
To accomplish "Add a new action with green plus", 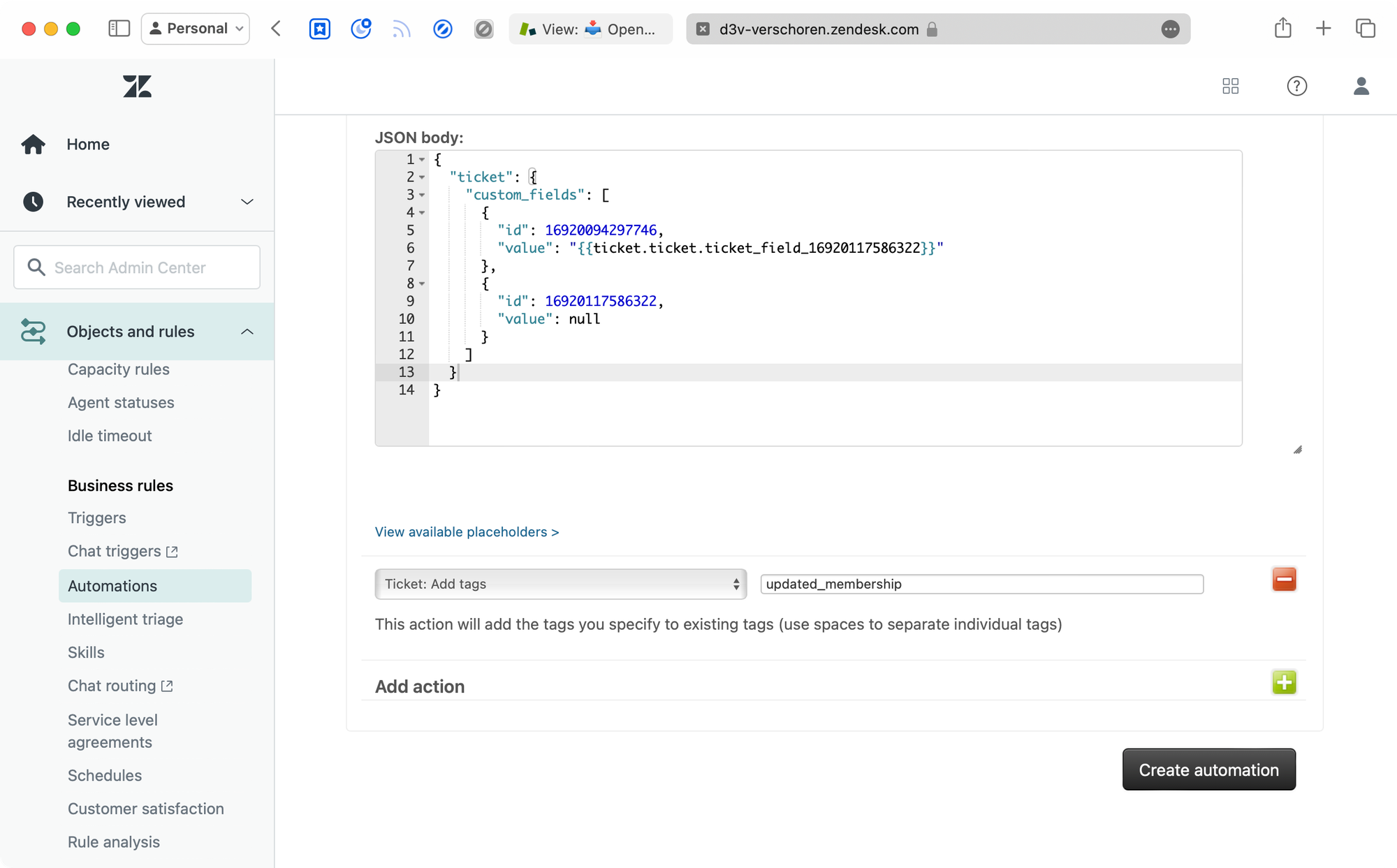I will (1284, 682).
